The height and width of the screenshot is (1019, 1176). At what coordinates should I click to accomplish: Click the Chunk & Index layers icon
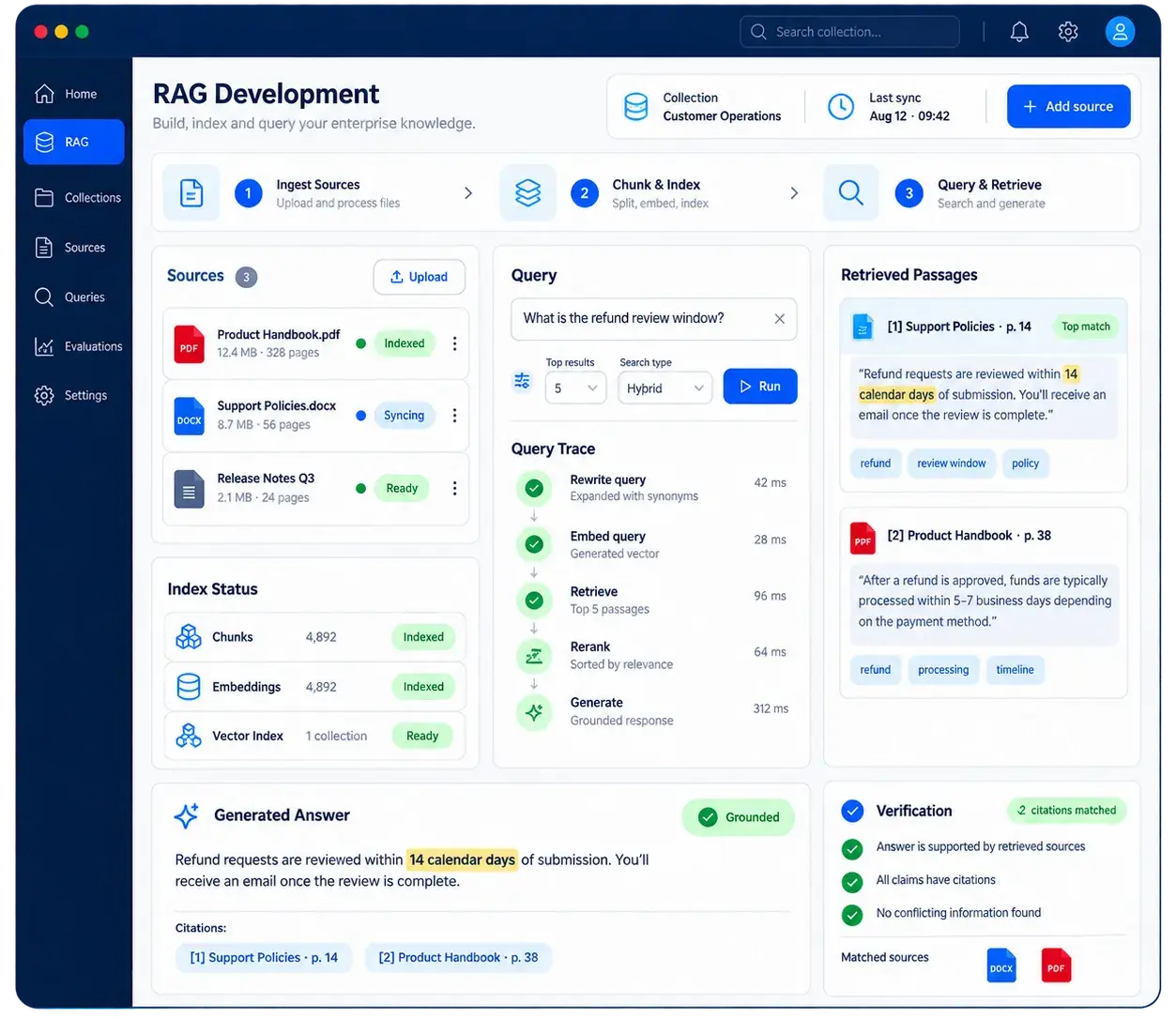(x=528, y=193)
